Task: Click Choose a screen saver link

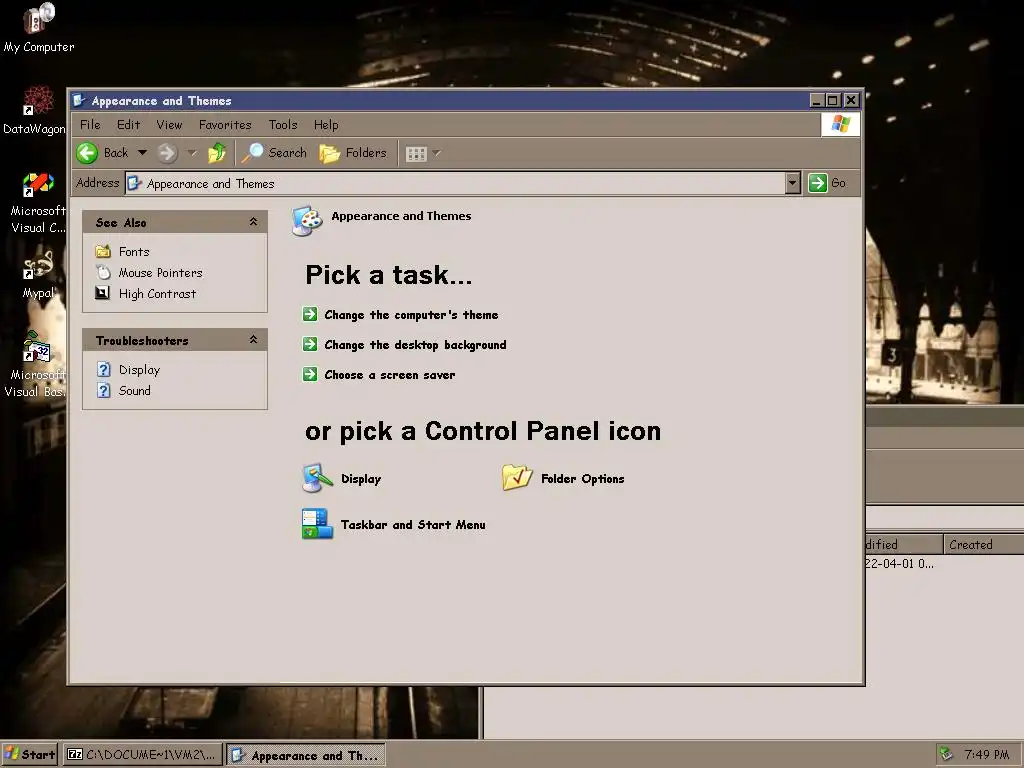Action: point(390,375)
